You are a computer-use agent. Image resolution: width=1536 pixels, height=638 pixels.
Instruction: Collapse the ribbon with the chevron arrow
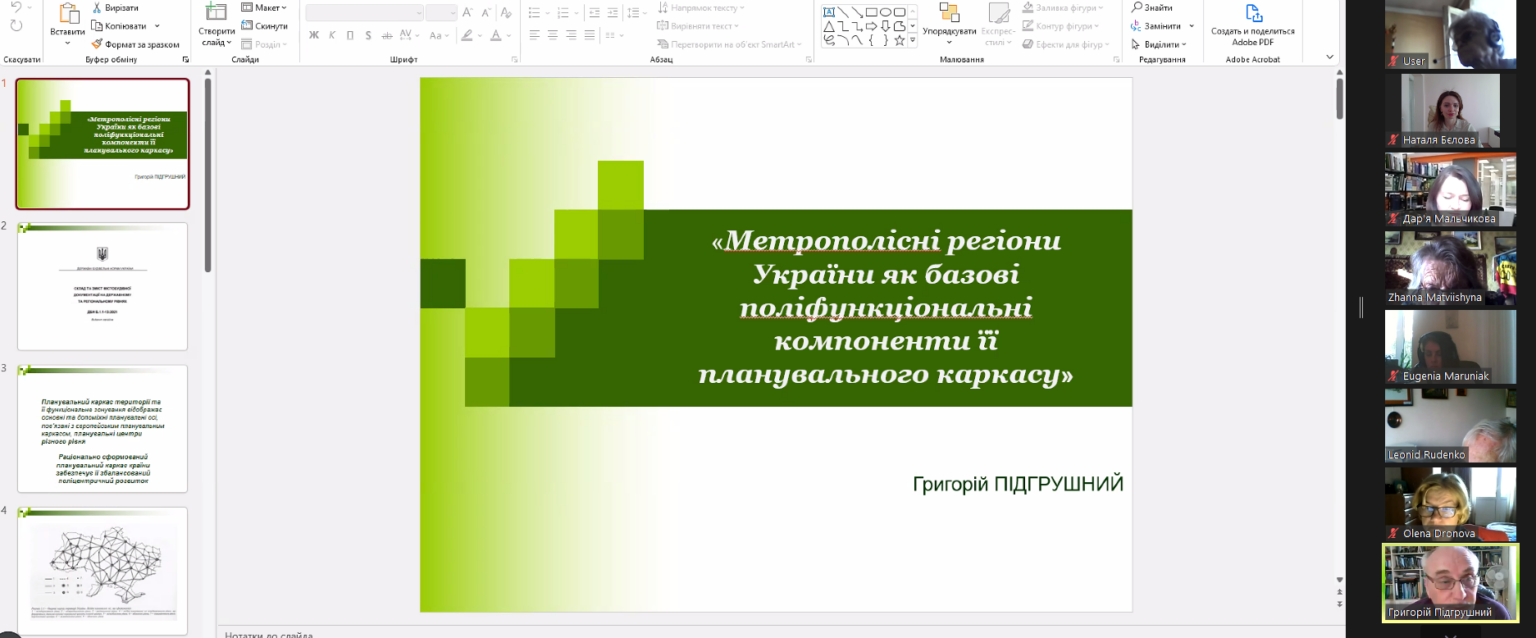(1329, 58)
